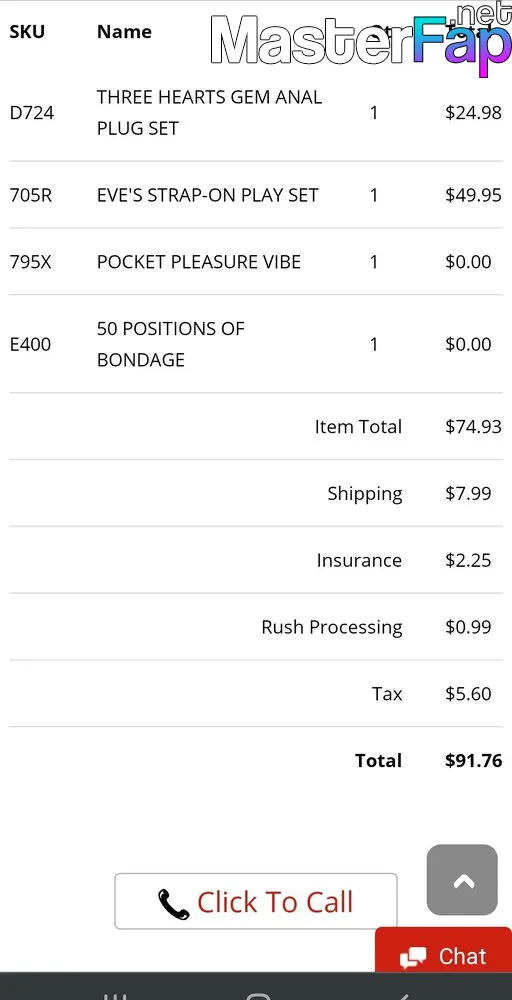Click the Name column header

(x=124, y=32)
